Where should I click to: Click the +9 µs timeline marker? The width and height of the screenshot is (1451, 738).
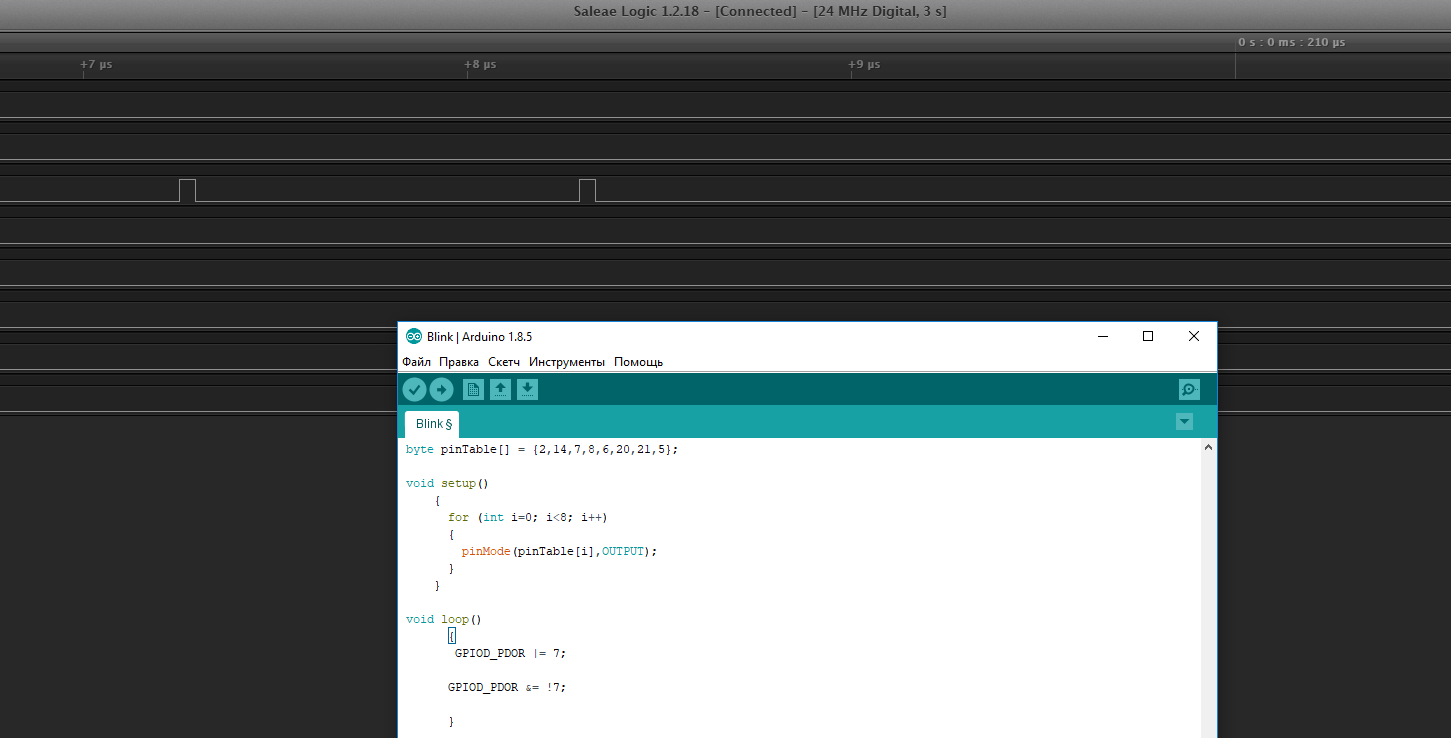pos(864,65)
